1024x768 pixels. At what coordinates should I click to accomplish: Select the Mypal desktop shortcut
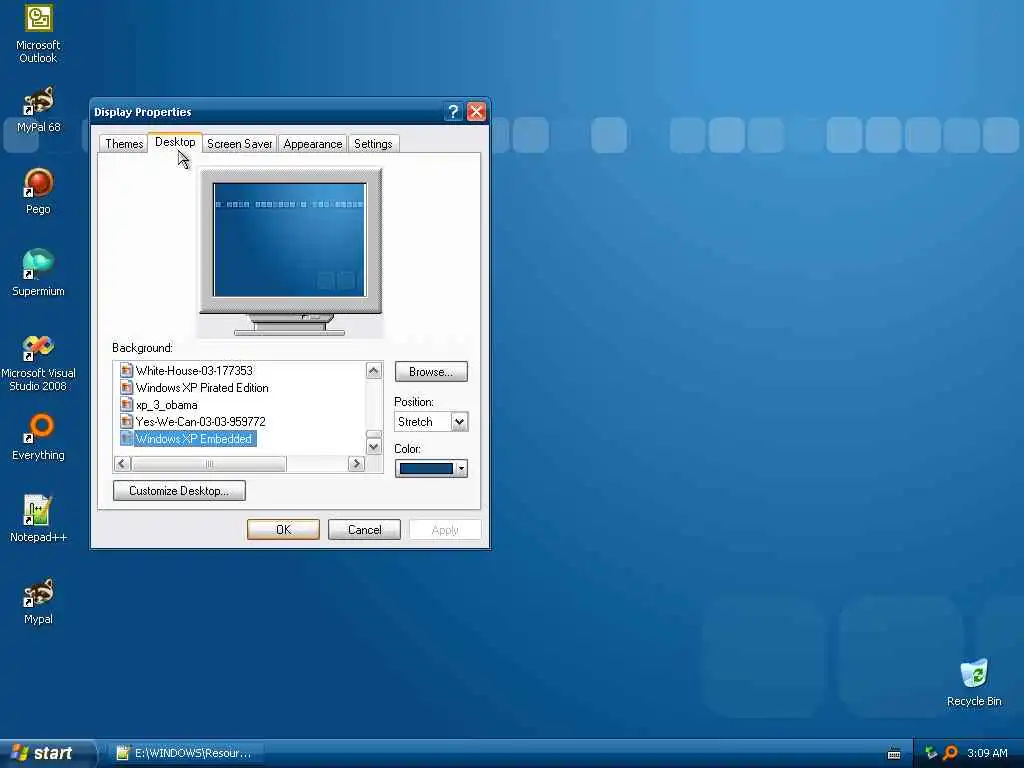click(x=38, y=601)
